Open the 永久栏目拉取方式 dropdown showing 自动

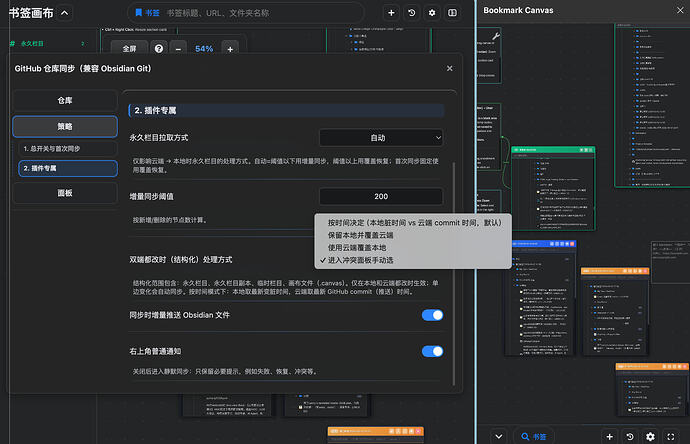pyautogui.click(x=381, y=138)
